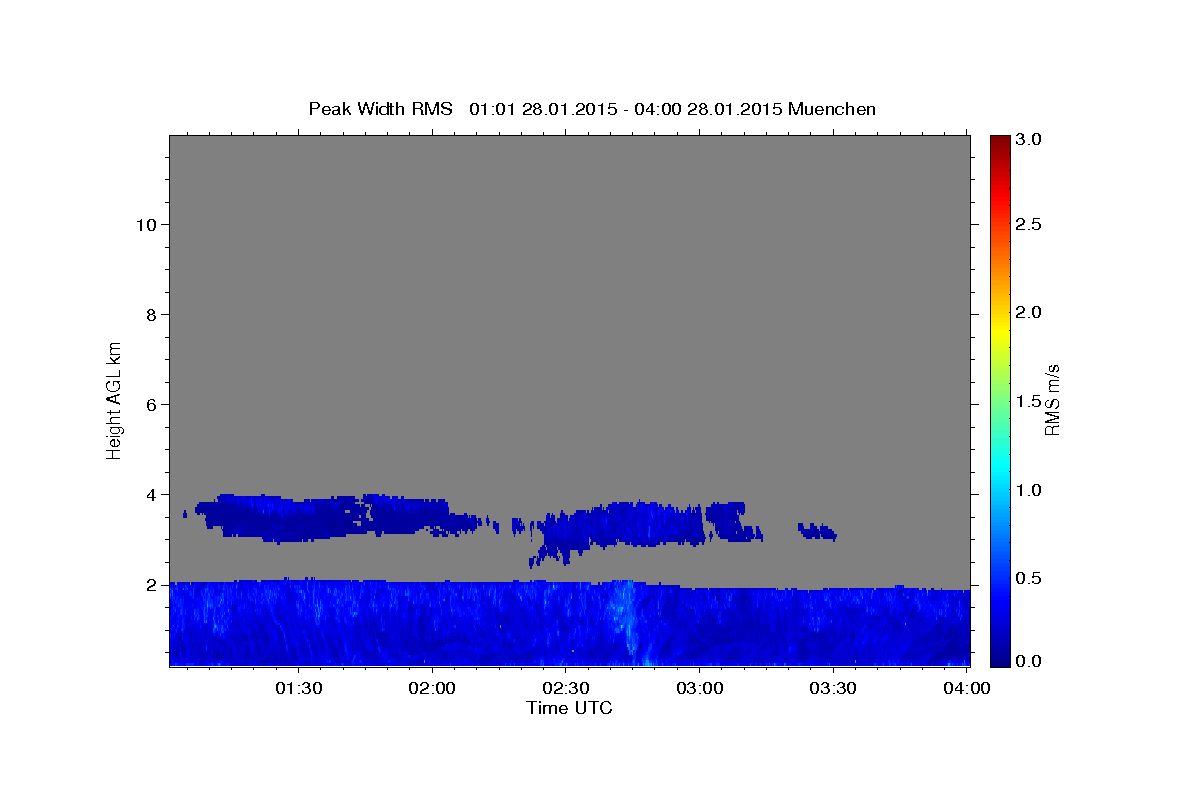This screenshot has height=800, width=1200.
Task: Click the 04:00 time tick label
Action: (967, 688)
